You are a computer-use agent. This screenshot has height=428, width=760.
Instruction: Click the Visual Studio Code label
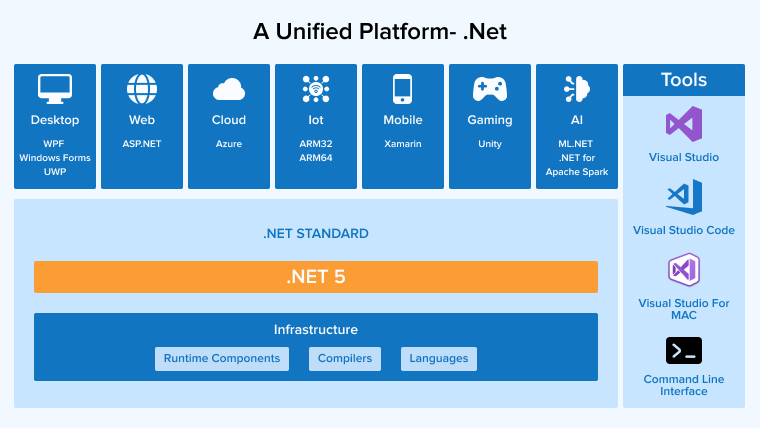click(683, 230)
